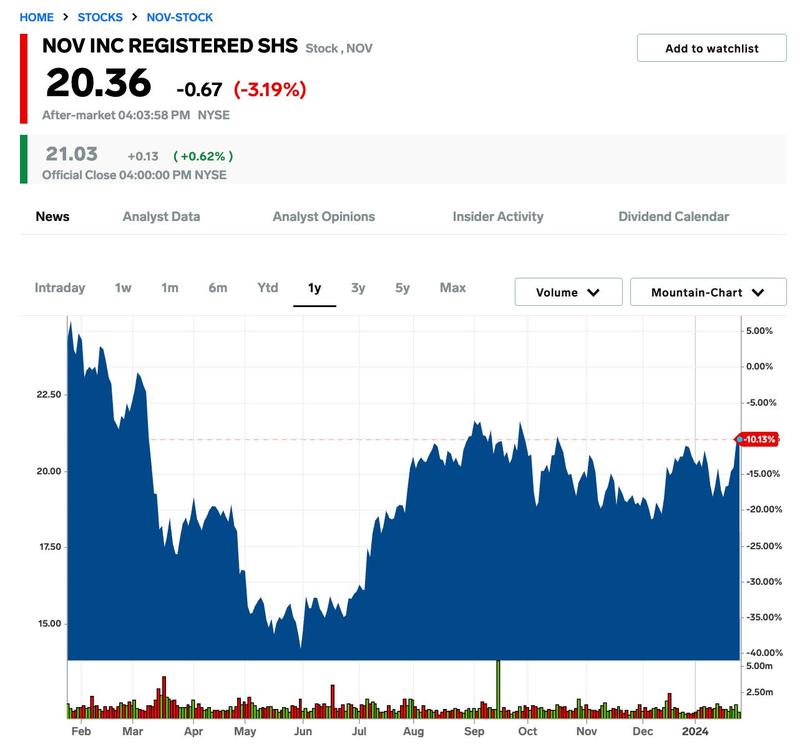Viewport: 800px width, 749px height.
Task: Click the Mountain-Chart chevron arrow
Action: click(758, 292)
